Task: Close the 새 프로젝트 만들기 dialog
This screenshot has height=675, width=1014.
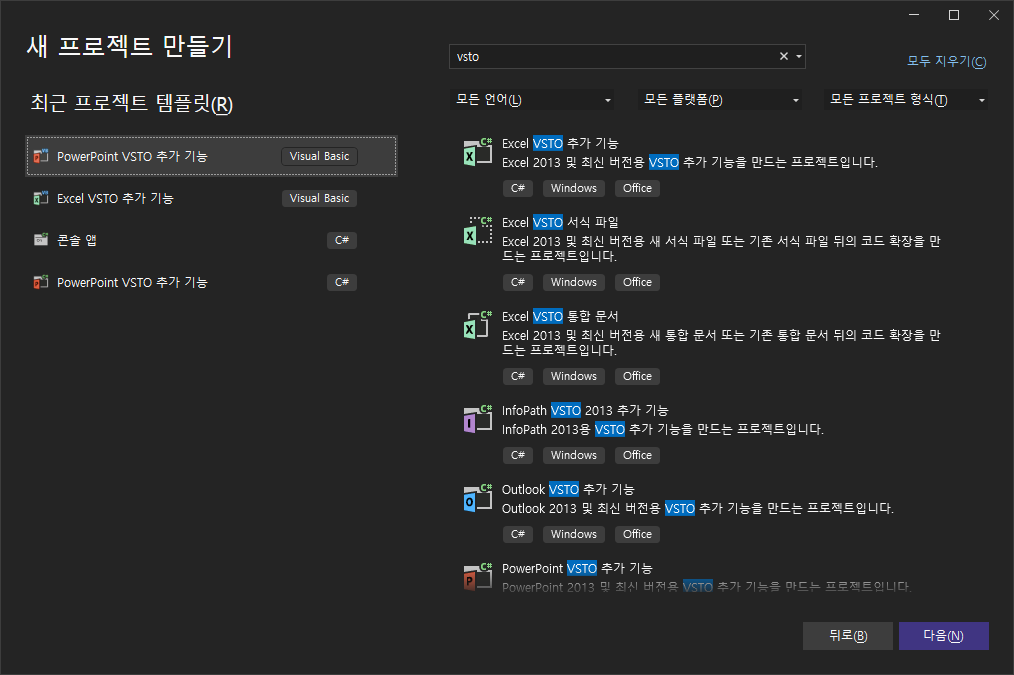Action: 994,15
